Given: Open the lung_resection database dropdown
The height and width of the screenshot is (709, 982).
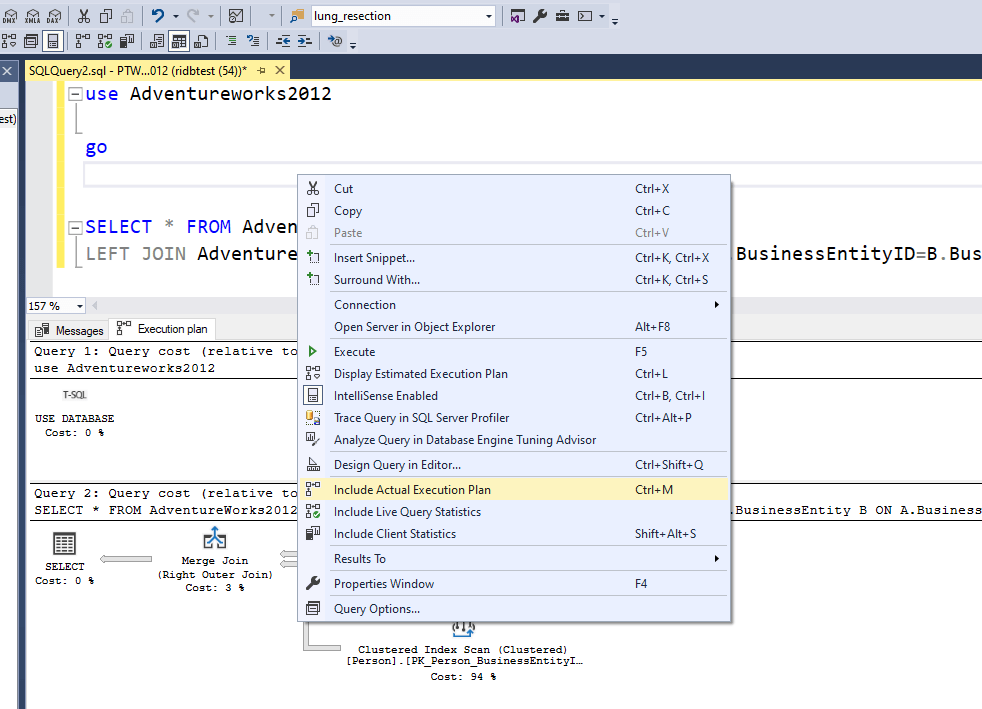Looking at the screenshot, I should click(488, 16).
